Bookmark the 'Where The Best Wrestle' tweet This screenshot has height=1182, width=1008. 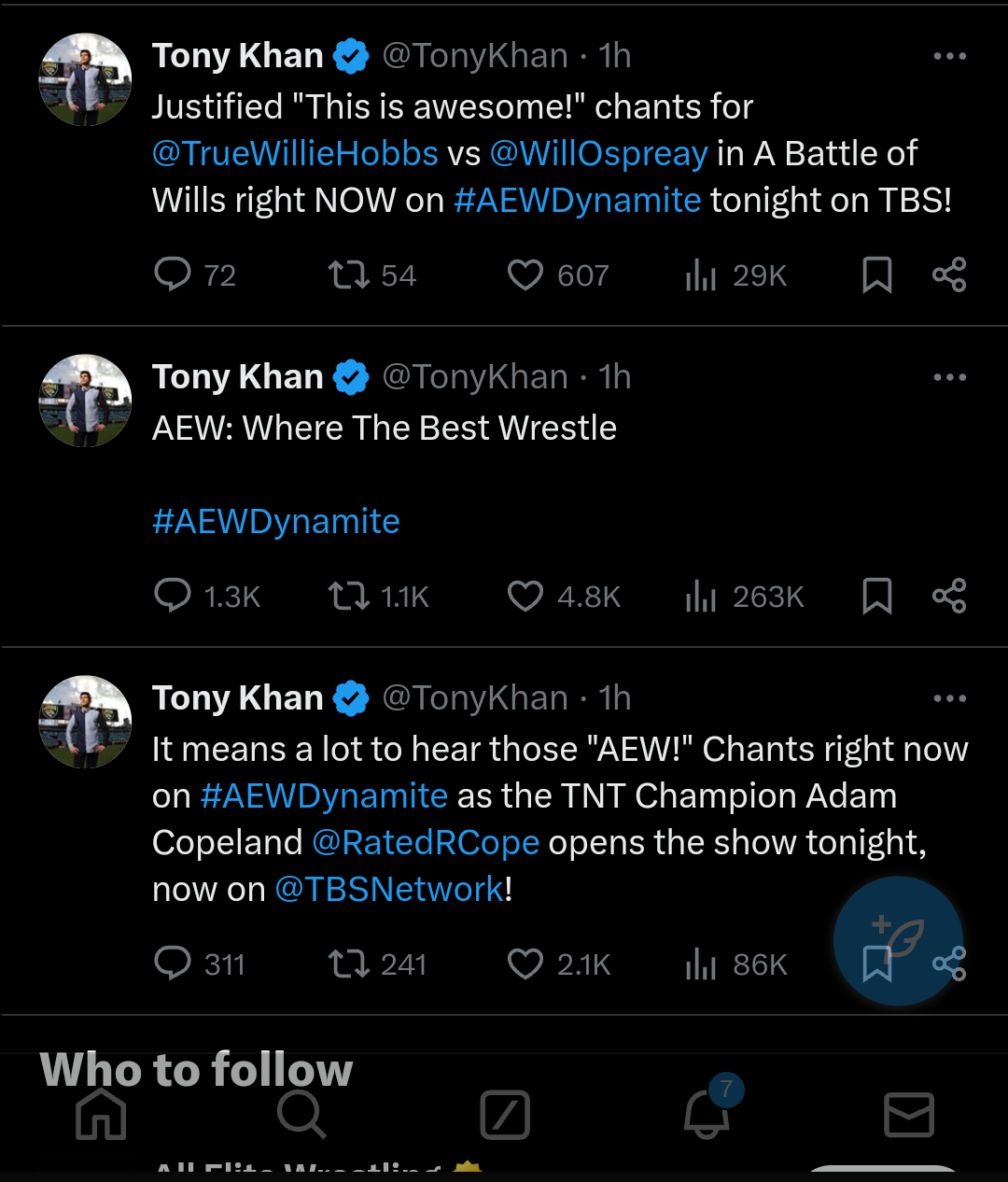click(876, 597)
